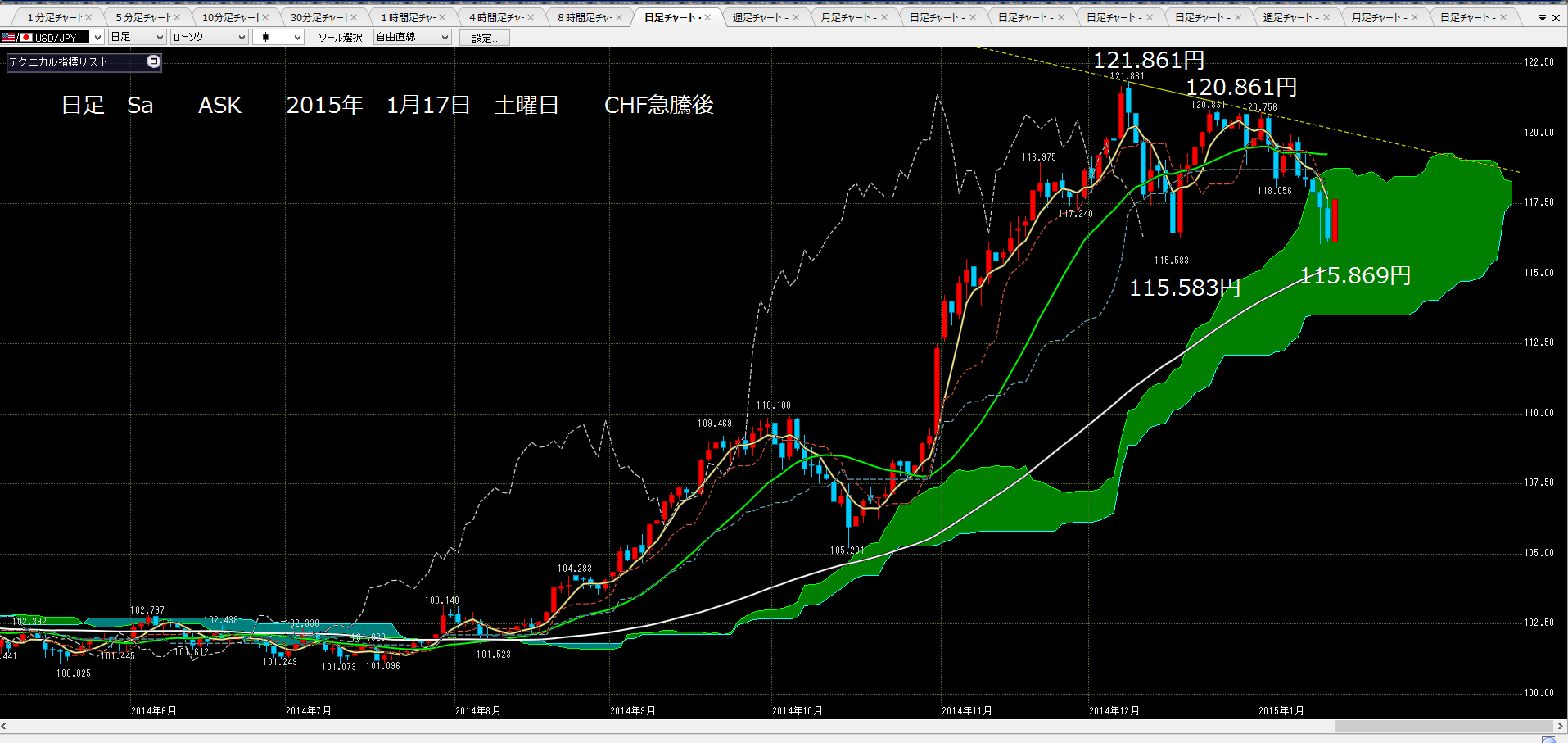Click the 115.869円 annotation
This screenshot has height=743, width=1568.
coord(1356,275)
